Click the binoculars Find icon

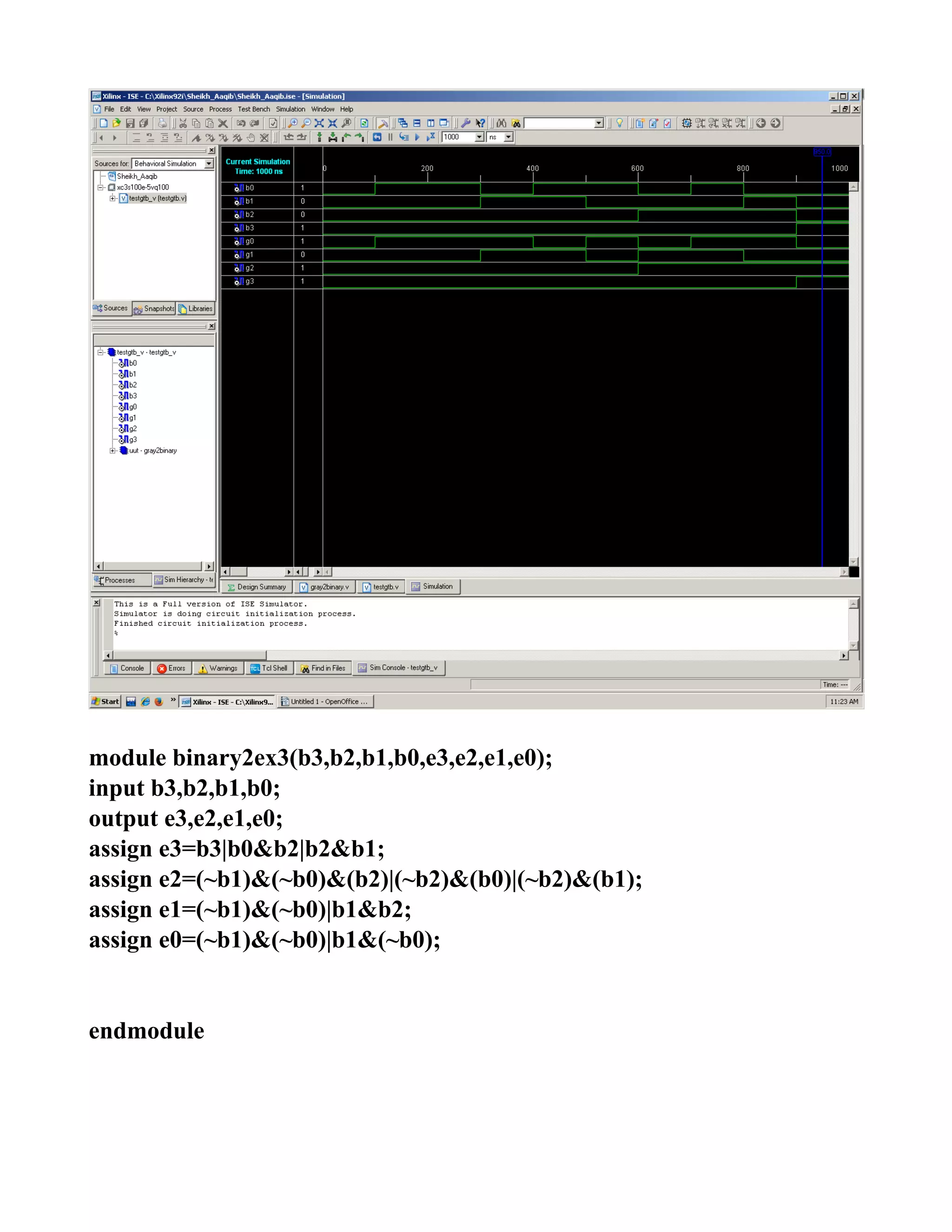tap(502, 123)
